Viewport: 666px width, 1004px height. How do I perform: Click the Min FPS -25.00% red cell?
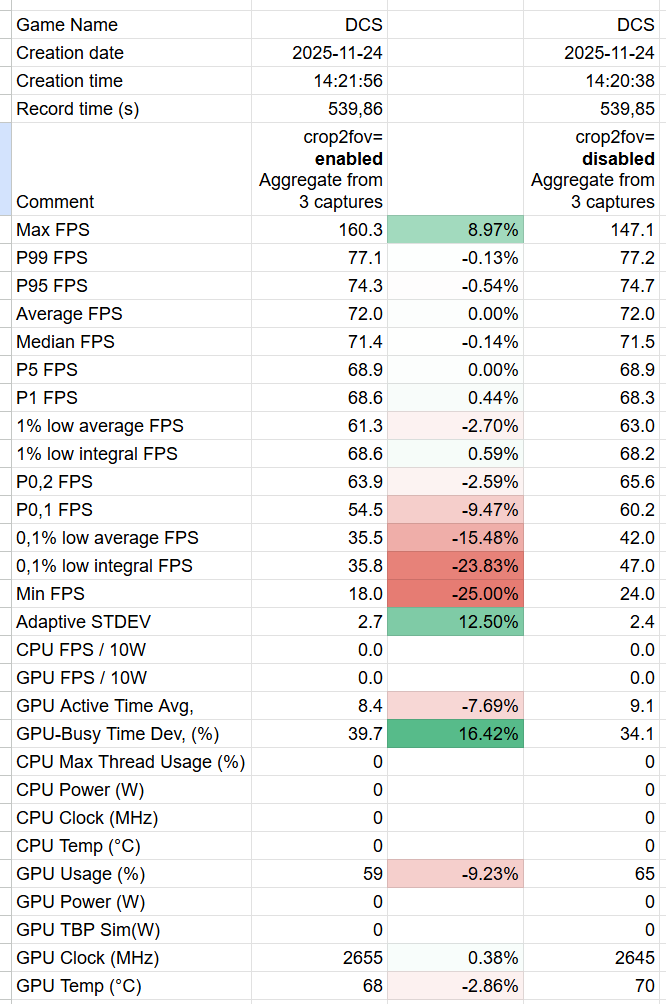(x=456, y=594)
